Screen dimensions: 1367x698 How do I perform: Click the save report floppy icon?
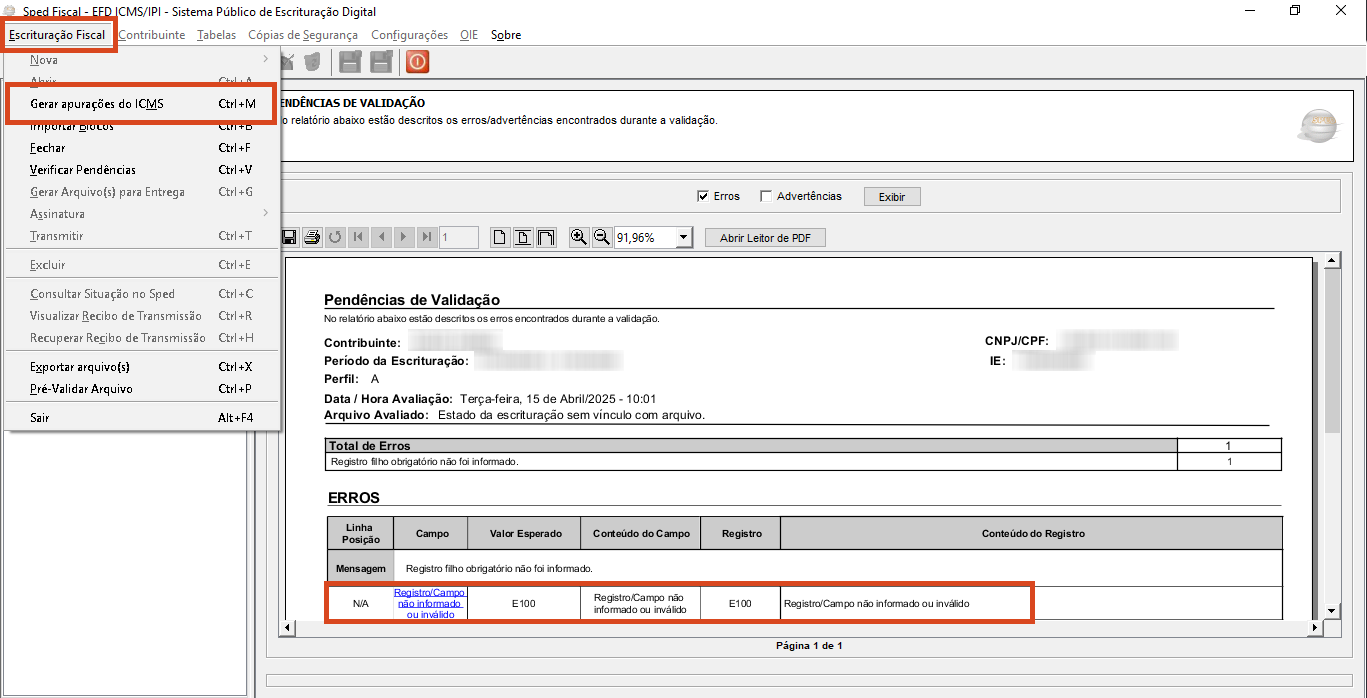click(x=289, y=237)
